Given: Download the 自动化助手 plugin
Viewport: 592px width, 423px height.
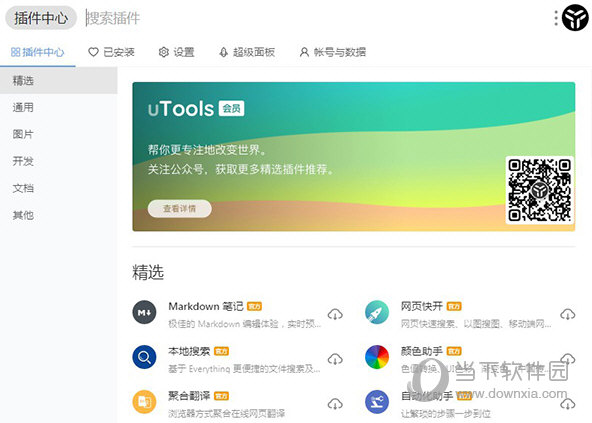Looking at the screenshot, I should point(567,404).
